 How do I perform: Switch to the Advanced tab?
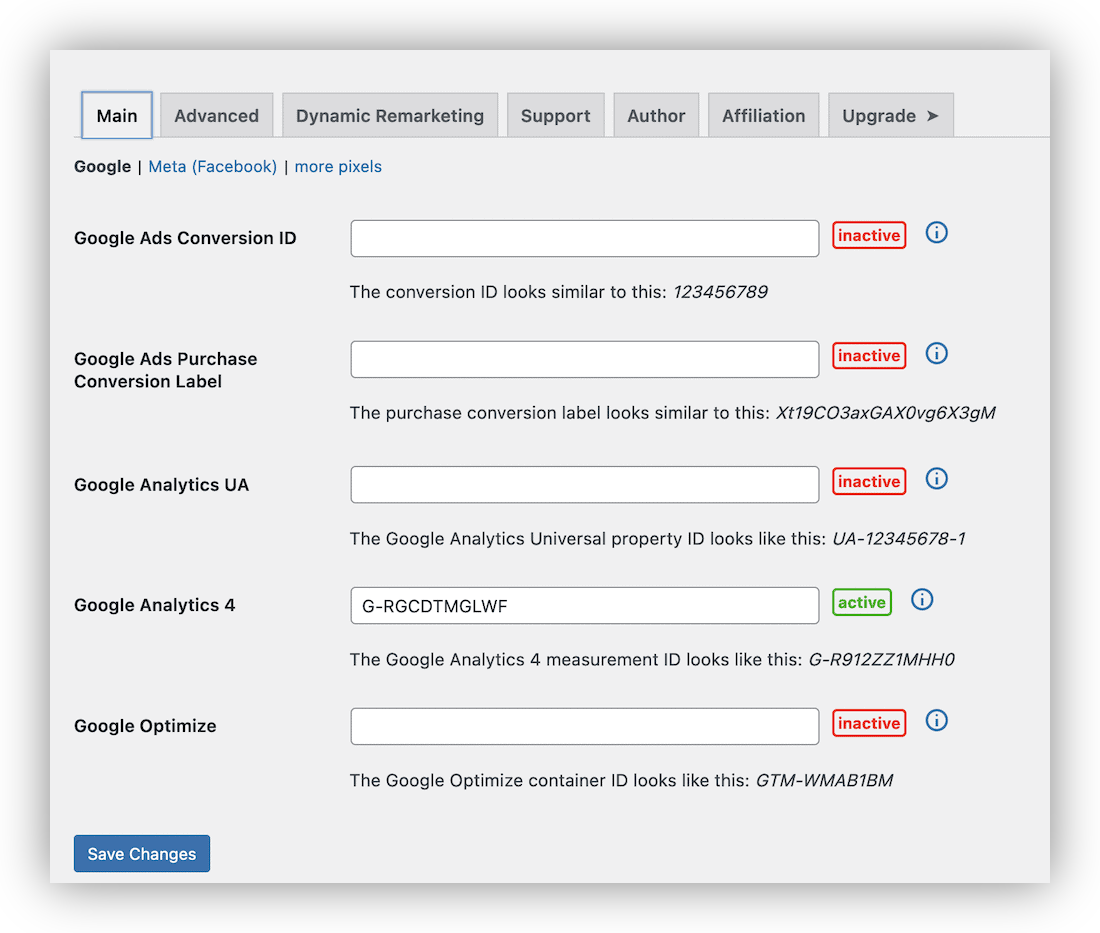216,116
